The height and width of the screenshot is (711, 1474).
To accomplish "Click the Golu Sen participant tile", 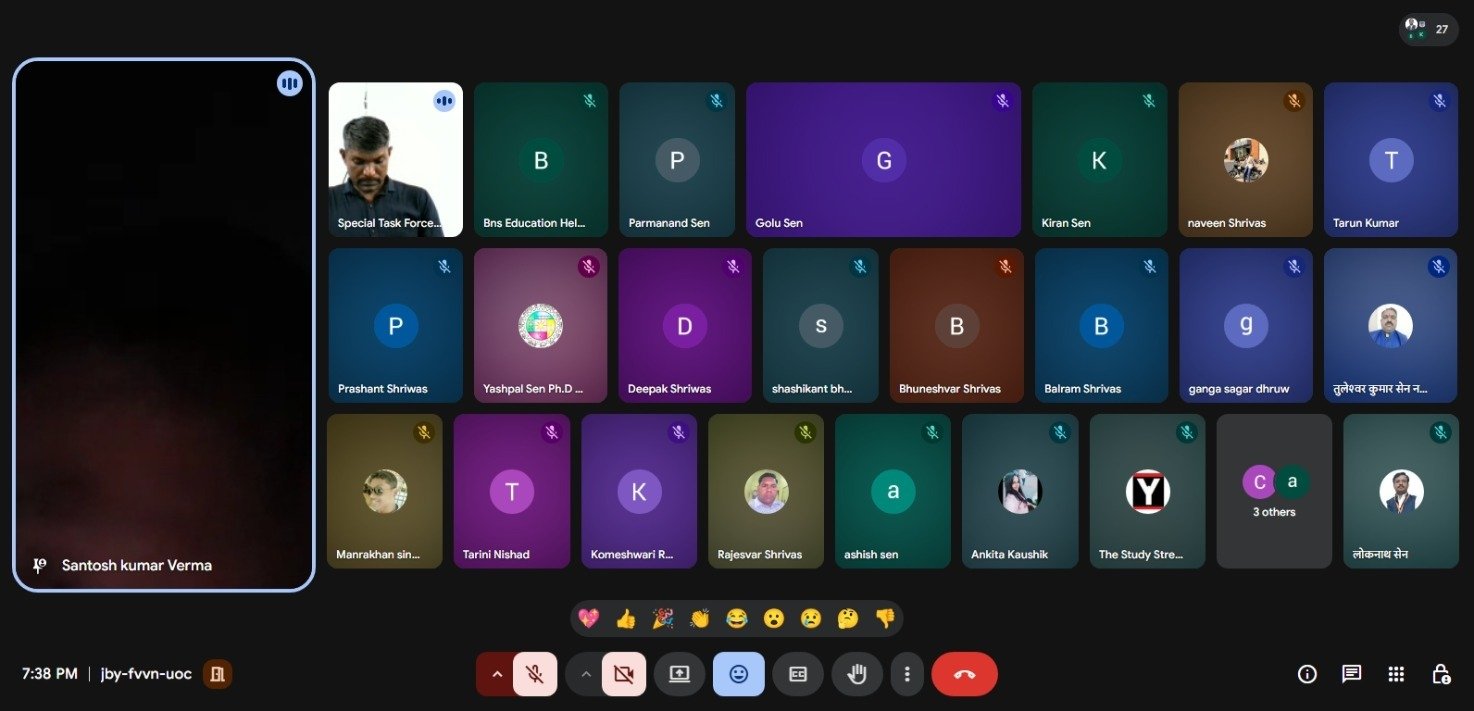I will (883, 160).
